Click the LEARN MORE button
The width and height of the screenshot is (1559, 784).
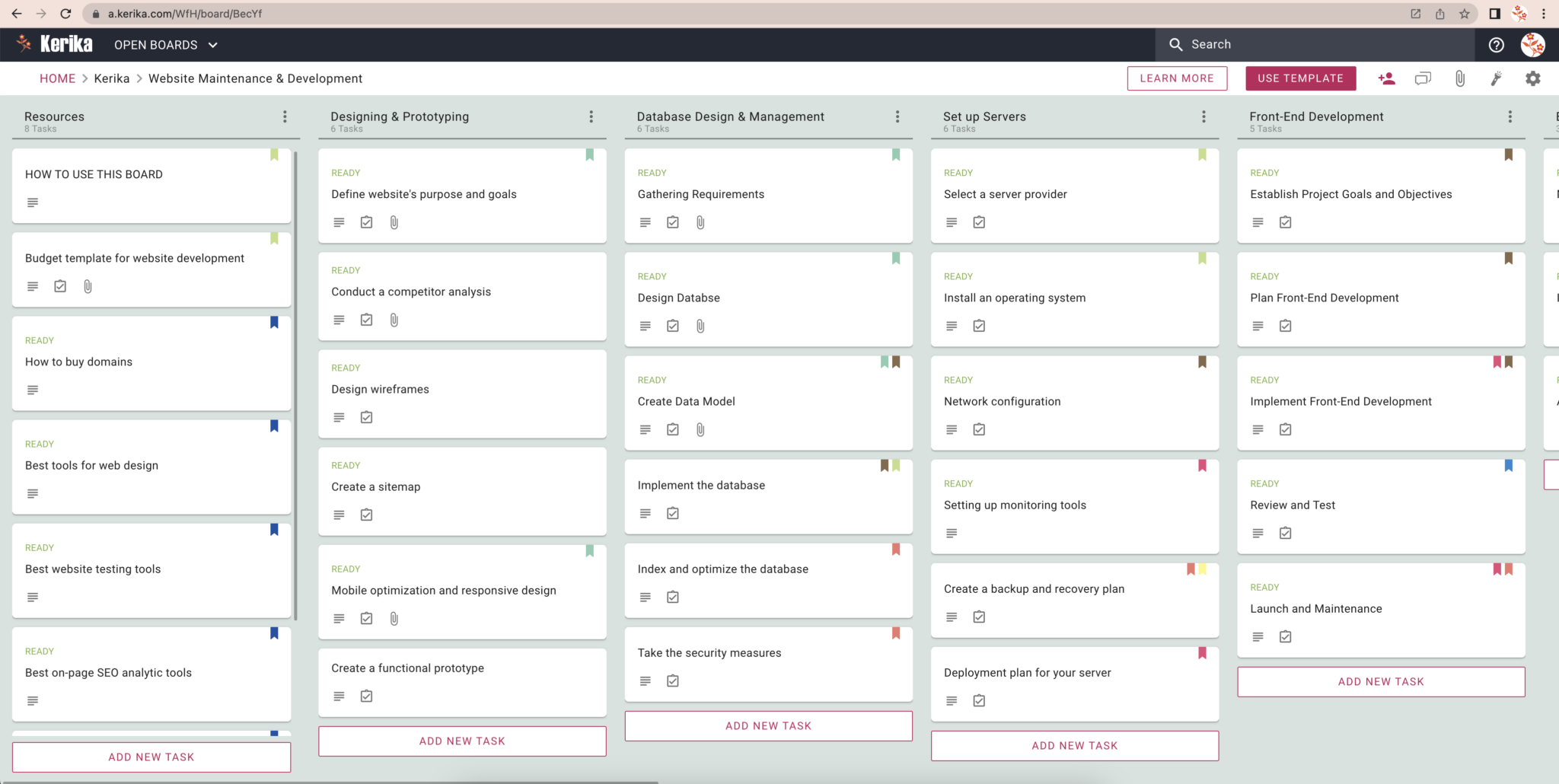[1177, 78]
